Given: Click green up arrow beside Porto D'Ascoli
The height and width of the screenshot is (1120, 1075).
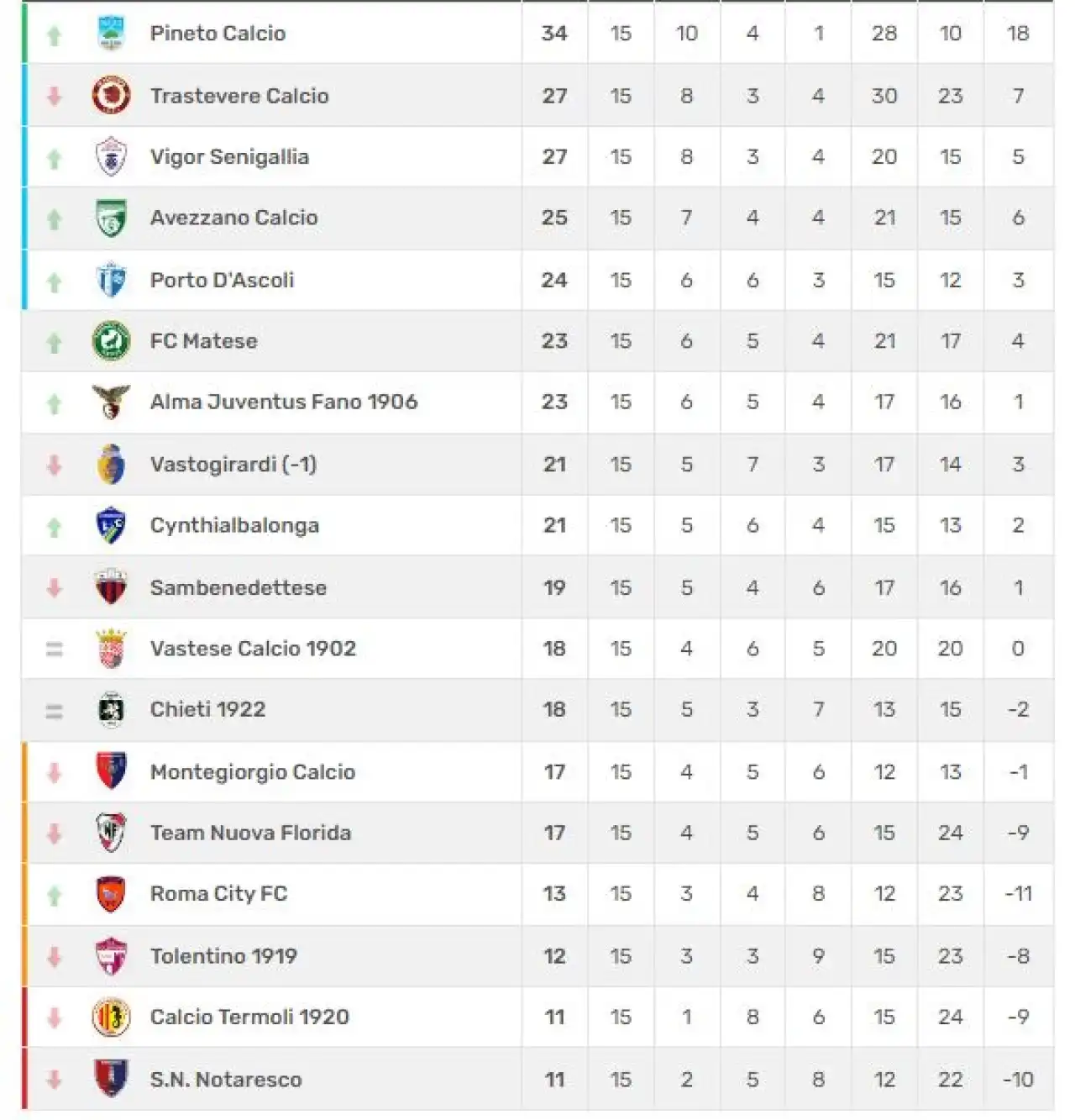Looking at the screenshot, I should (x=55, y=281).
